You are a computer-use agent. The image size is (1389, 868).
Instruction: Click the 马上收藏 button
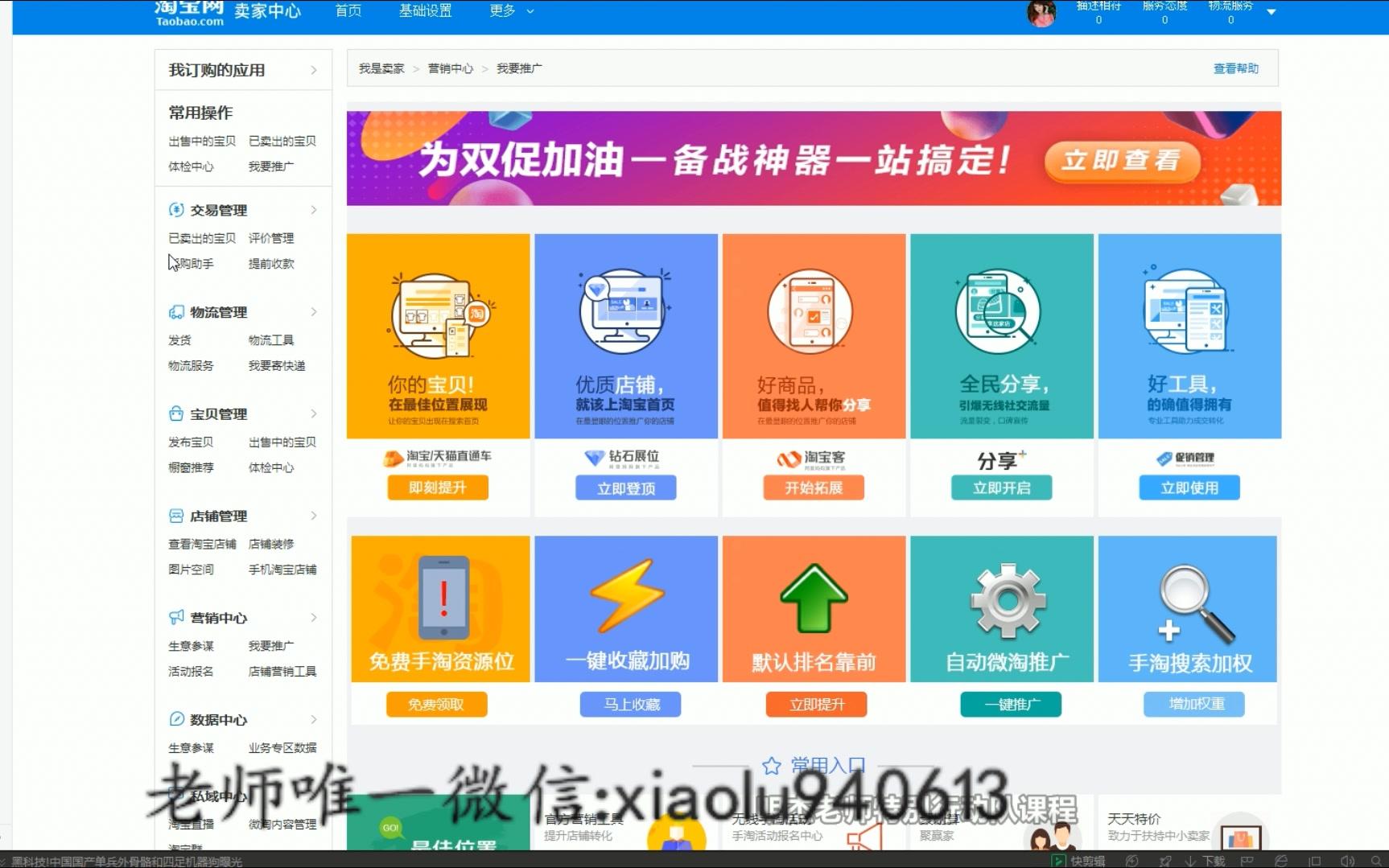(631, 705)
